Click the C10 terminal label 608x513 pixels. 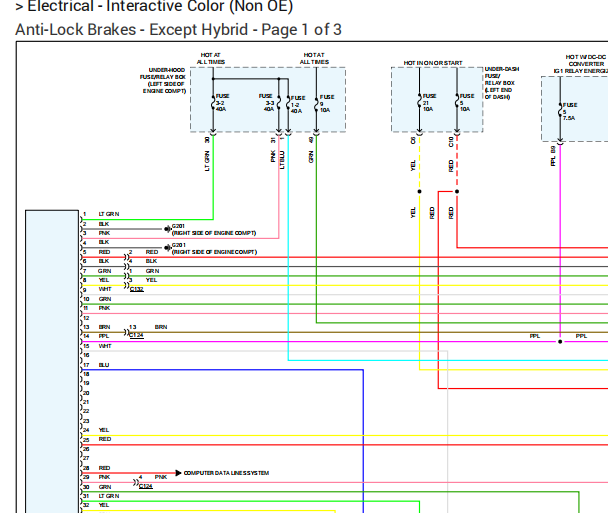coord(451,142)
